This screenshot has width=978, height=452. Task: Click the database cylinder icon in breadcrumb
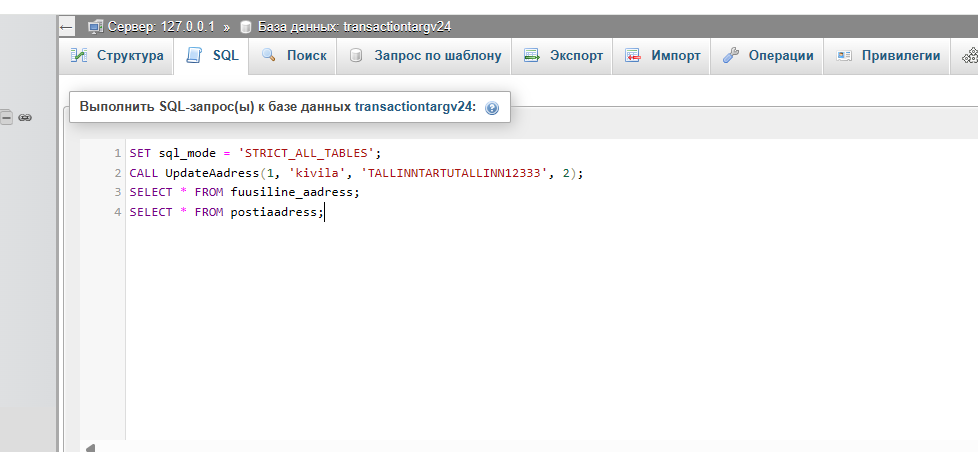point(246,27)
